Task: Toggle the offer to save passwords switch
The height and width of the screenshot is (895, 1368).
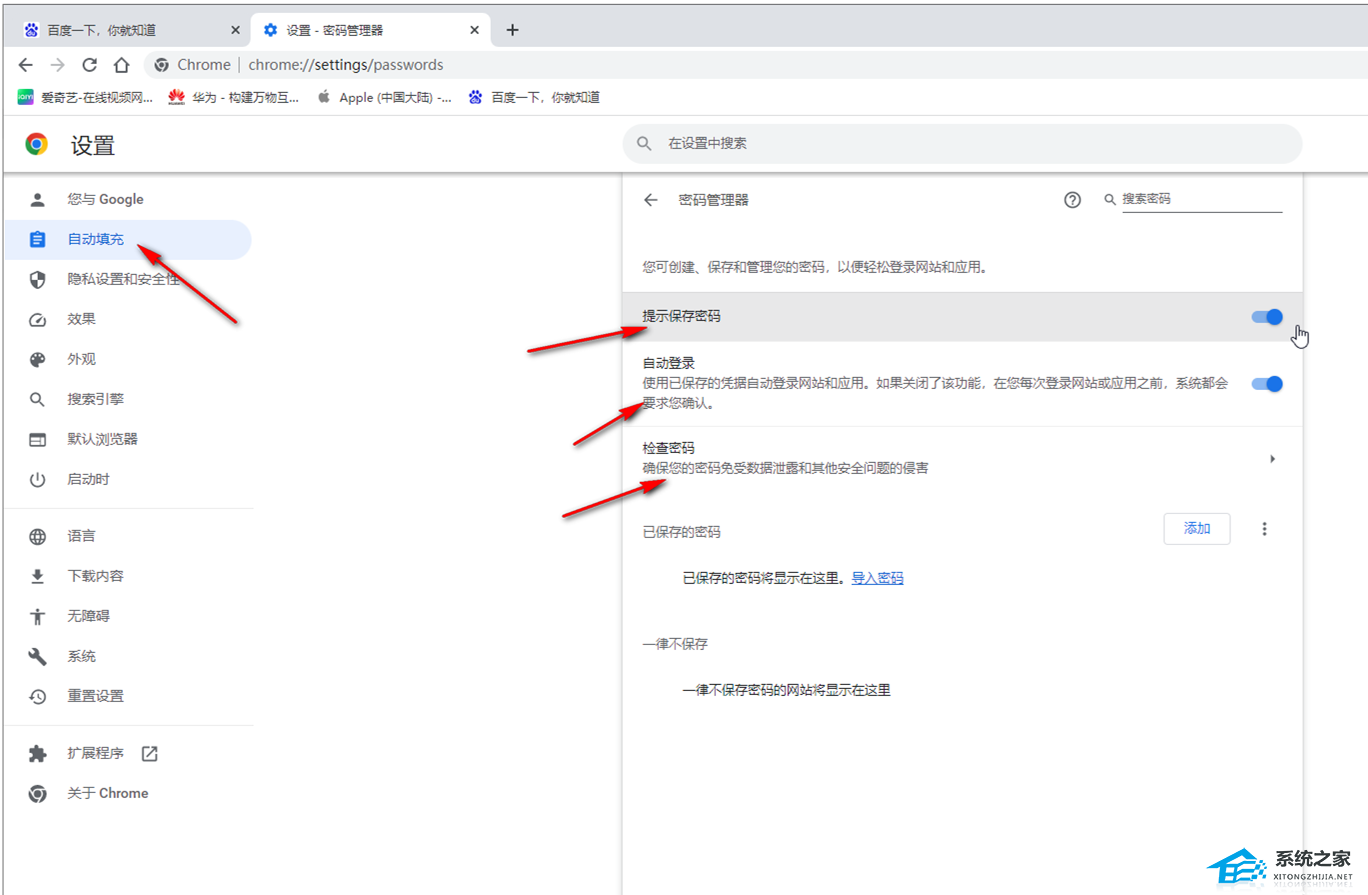Action: coord(1266,317)
